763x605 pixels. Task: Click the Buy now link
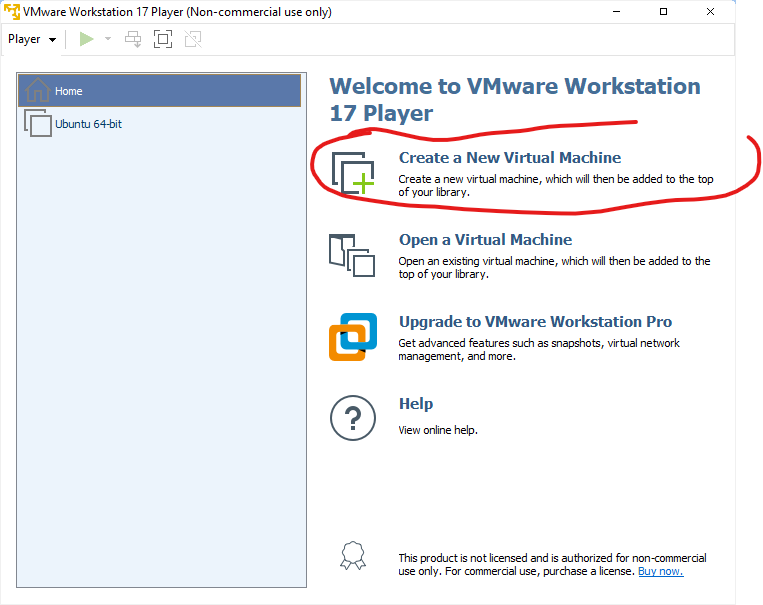pos(660,571)
